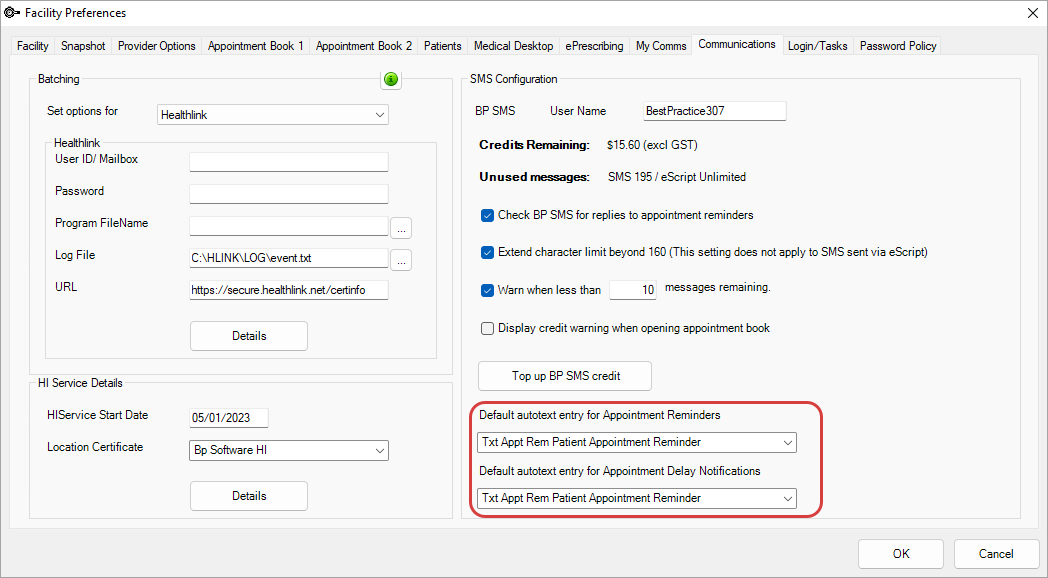Open the Provider Options tab
Viewport: 1048px width, 578px height.
click(x=156, y=46)
